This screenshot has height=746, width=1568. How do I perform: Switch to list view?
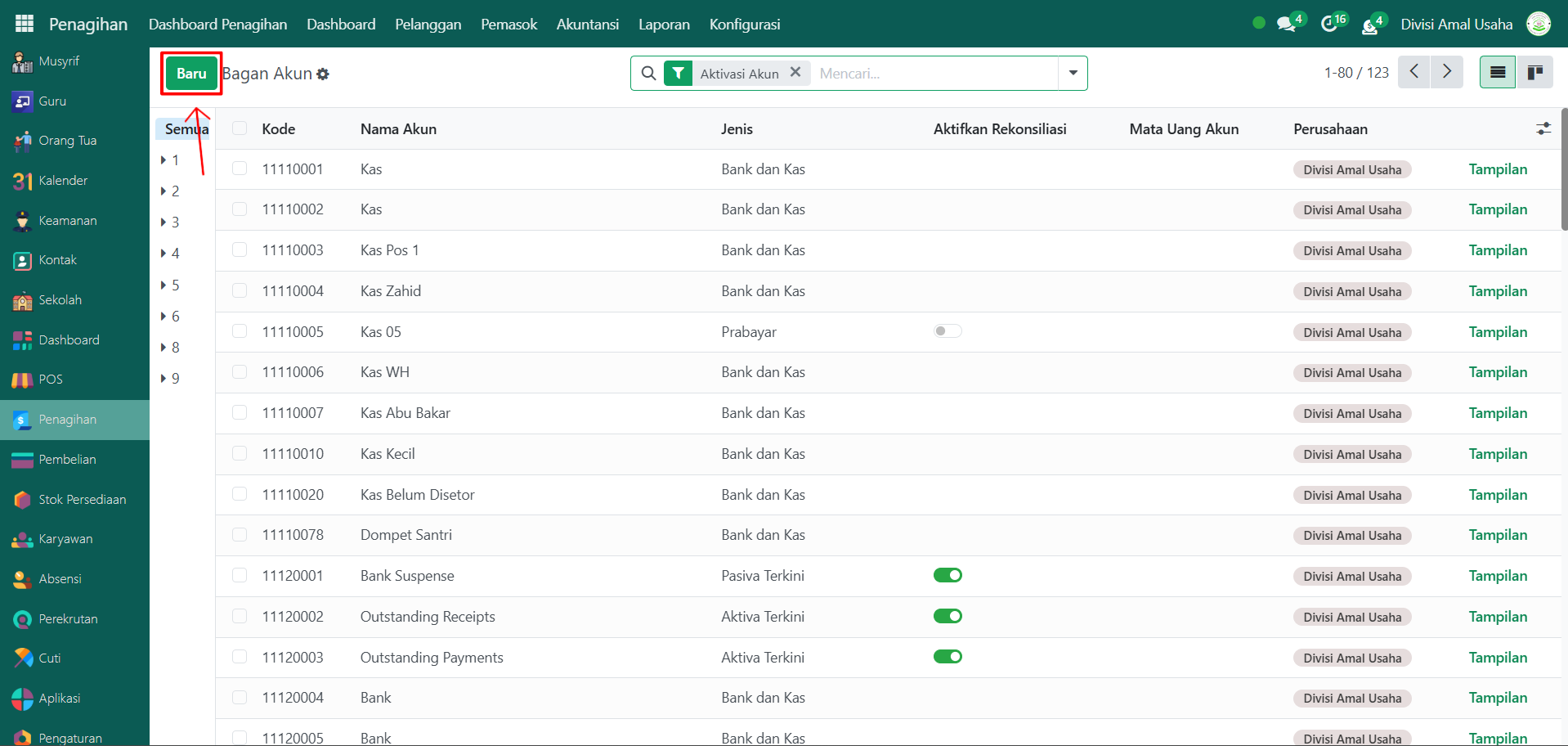click(1497, 73)
